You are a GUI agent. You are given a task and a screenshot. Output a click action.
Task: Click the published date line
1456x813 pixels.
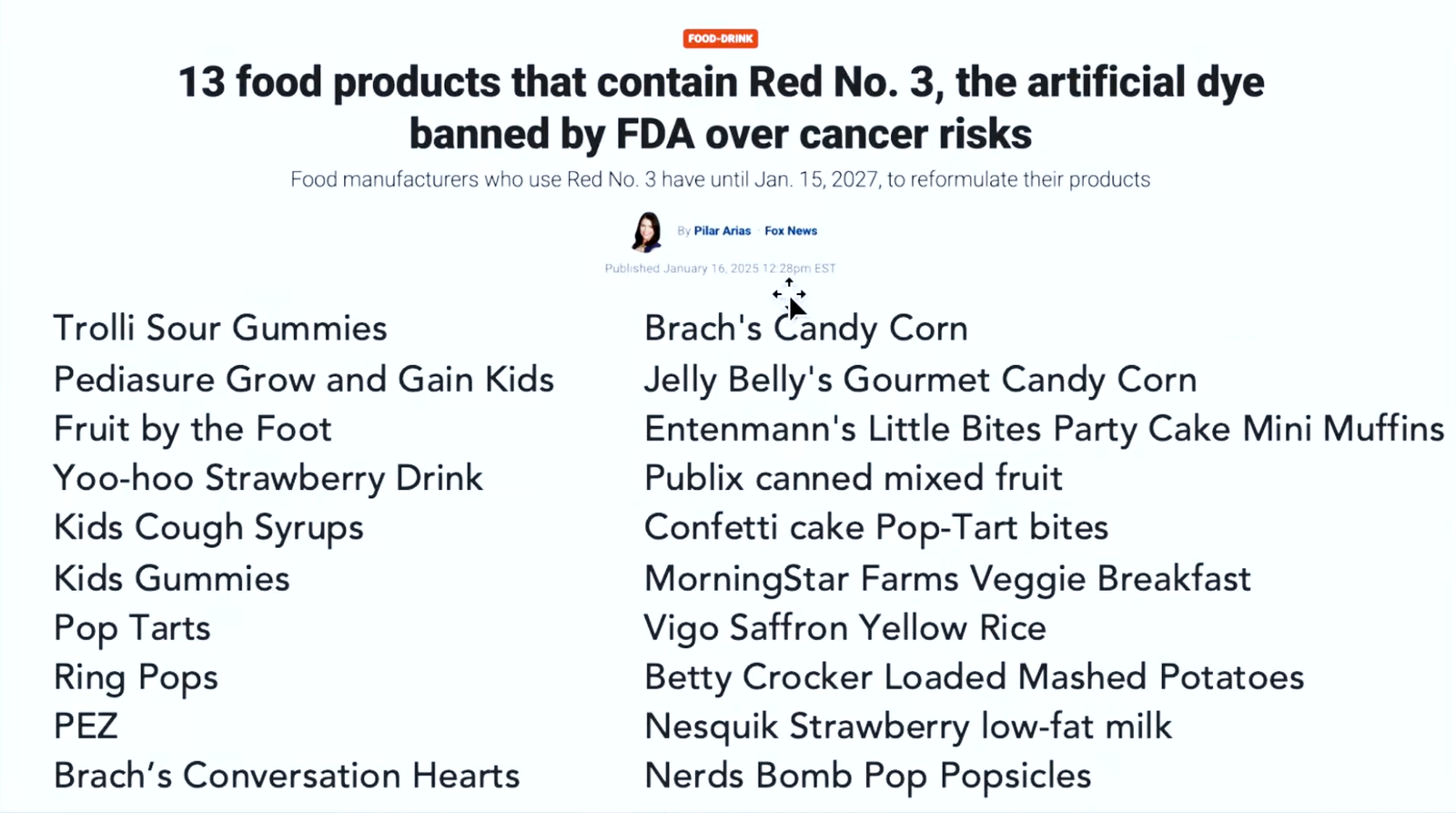click(x=720, y=269)
